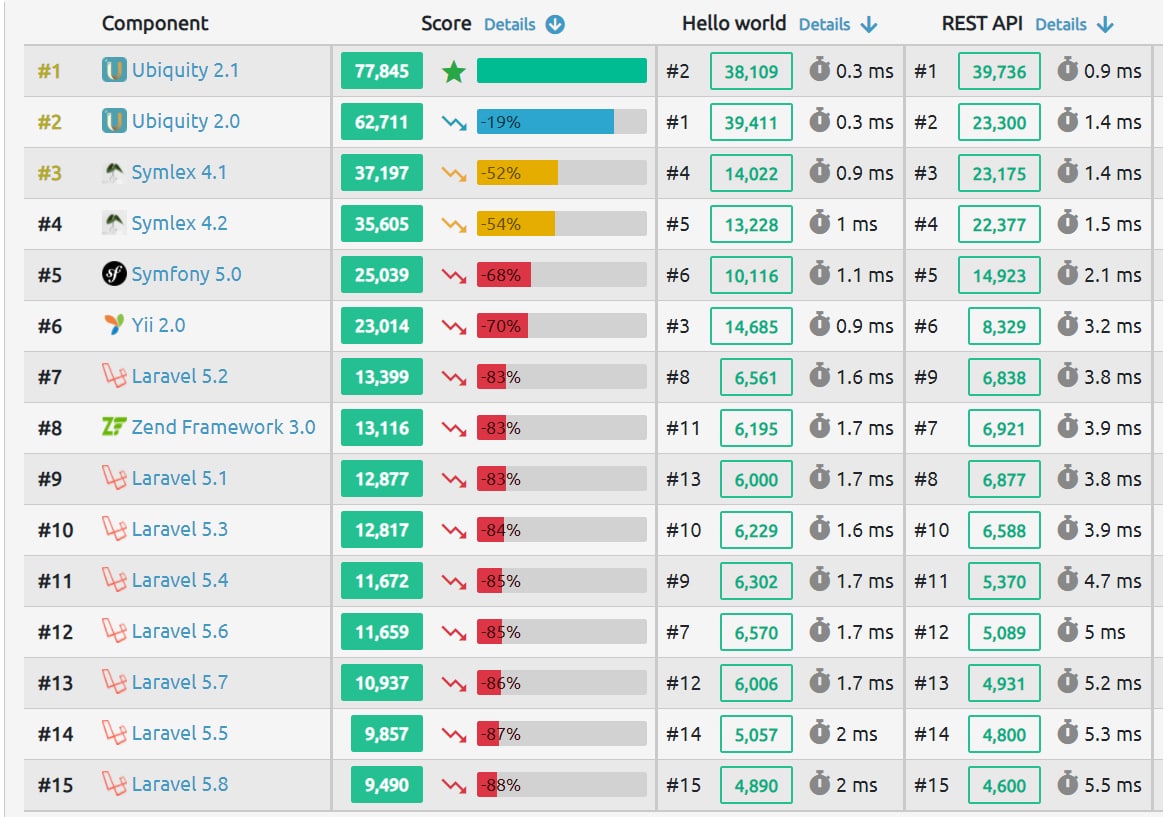Image resolution: width=1163 pixels, height=817 pixels.
Task: Click the green full score bar for Ubiquity 2.1
Action: (x=561, y=71)
